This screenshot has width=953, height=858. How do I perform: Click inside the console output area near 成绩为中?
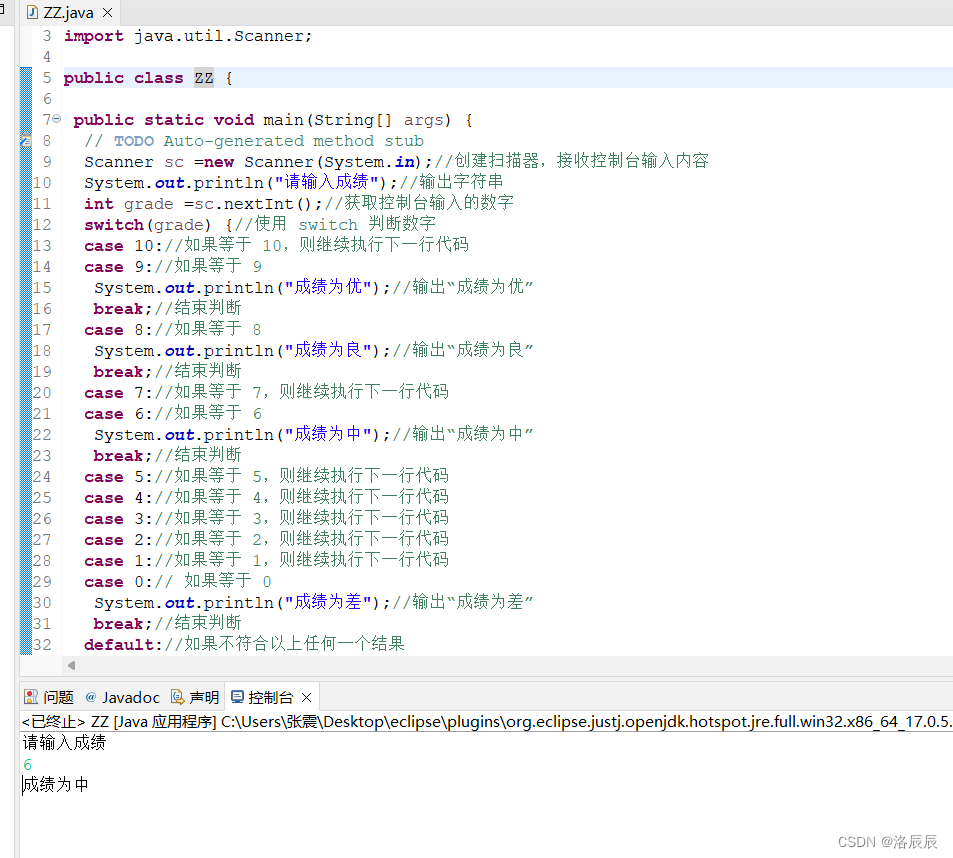[53, 785]
